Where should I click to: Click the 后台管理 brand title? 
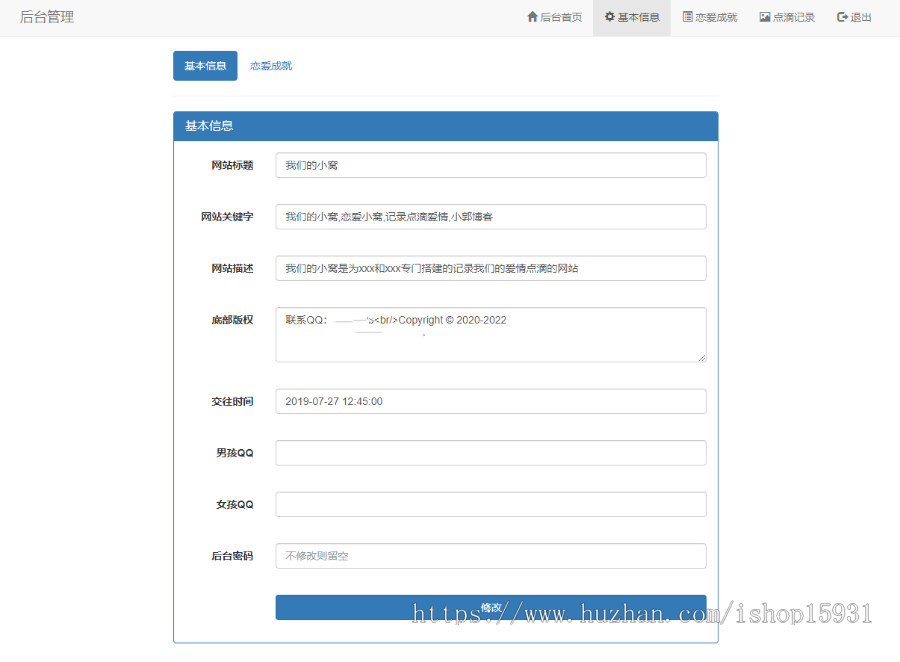pyautogui.click(x=47, y=17)
